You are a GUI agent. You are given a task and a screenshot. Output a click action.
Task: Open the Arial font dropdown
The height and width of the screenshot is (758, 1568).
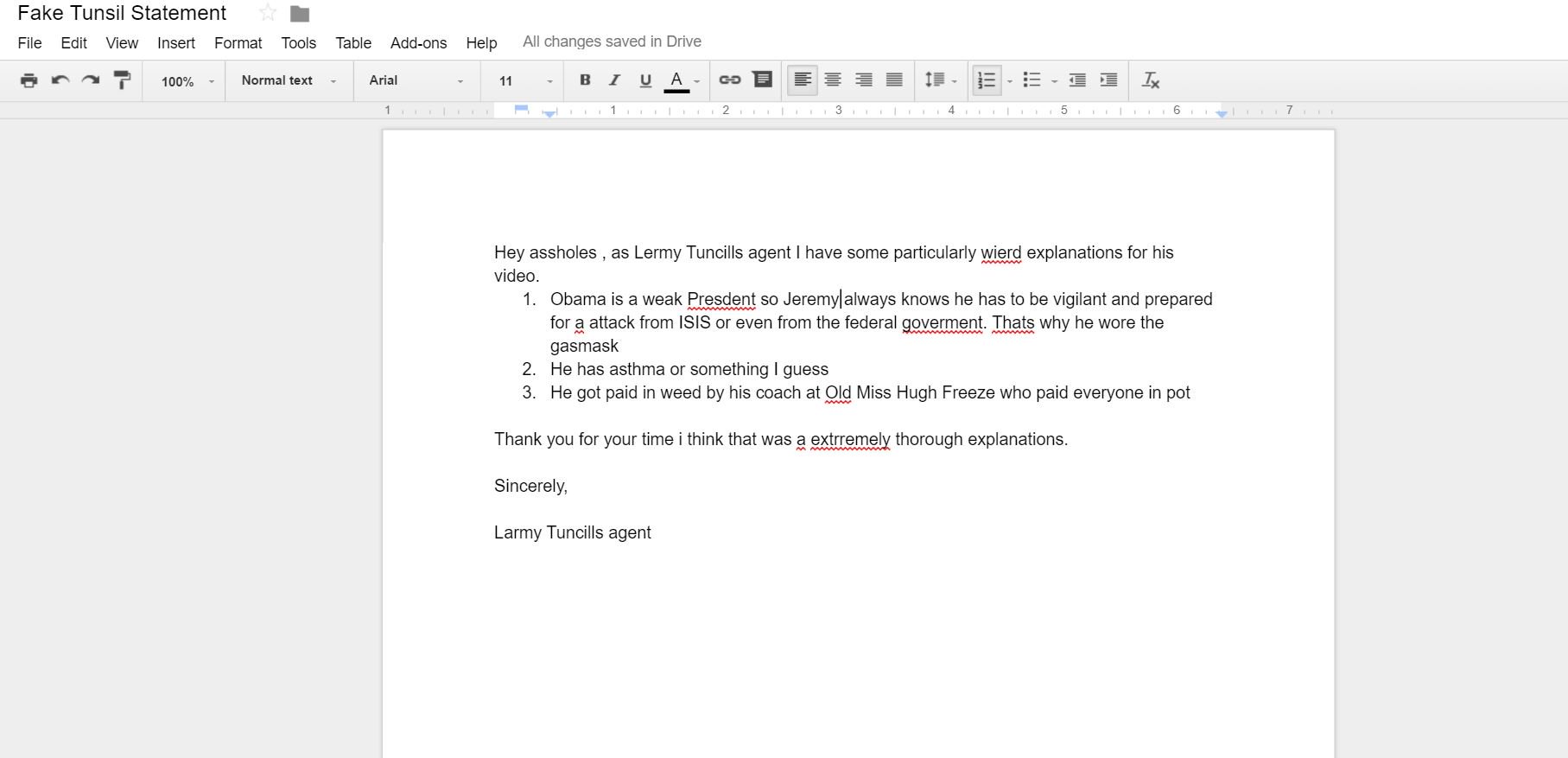pos(416,80)
